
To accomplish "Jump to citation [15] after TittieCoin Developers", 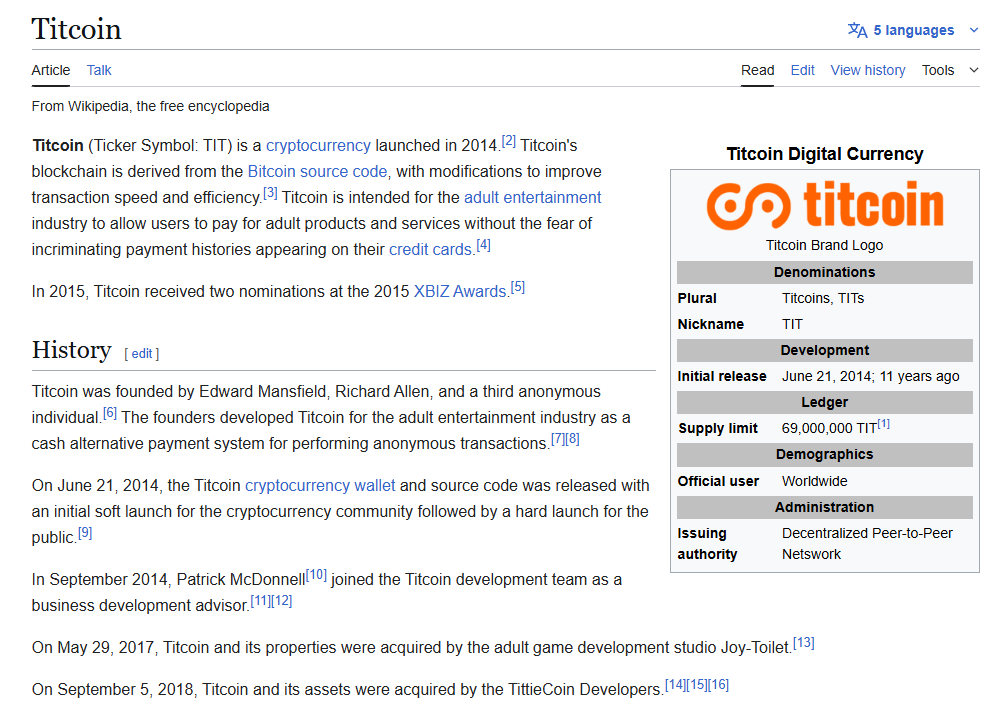I will 697,685.
